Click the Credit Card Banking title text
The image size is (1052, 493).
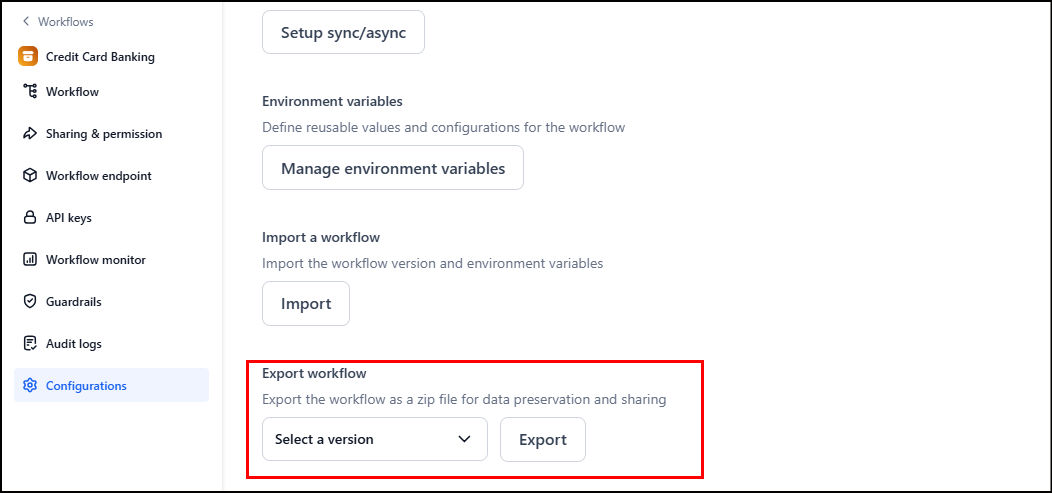coord(100,57)
